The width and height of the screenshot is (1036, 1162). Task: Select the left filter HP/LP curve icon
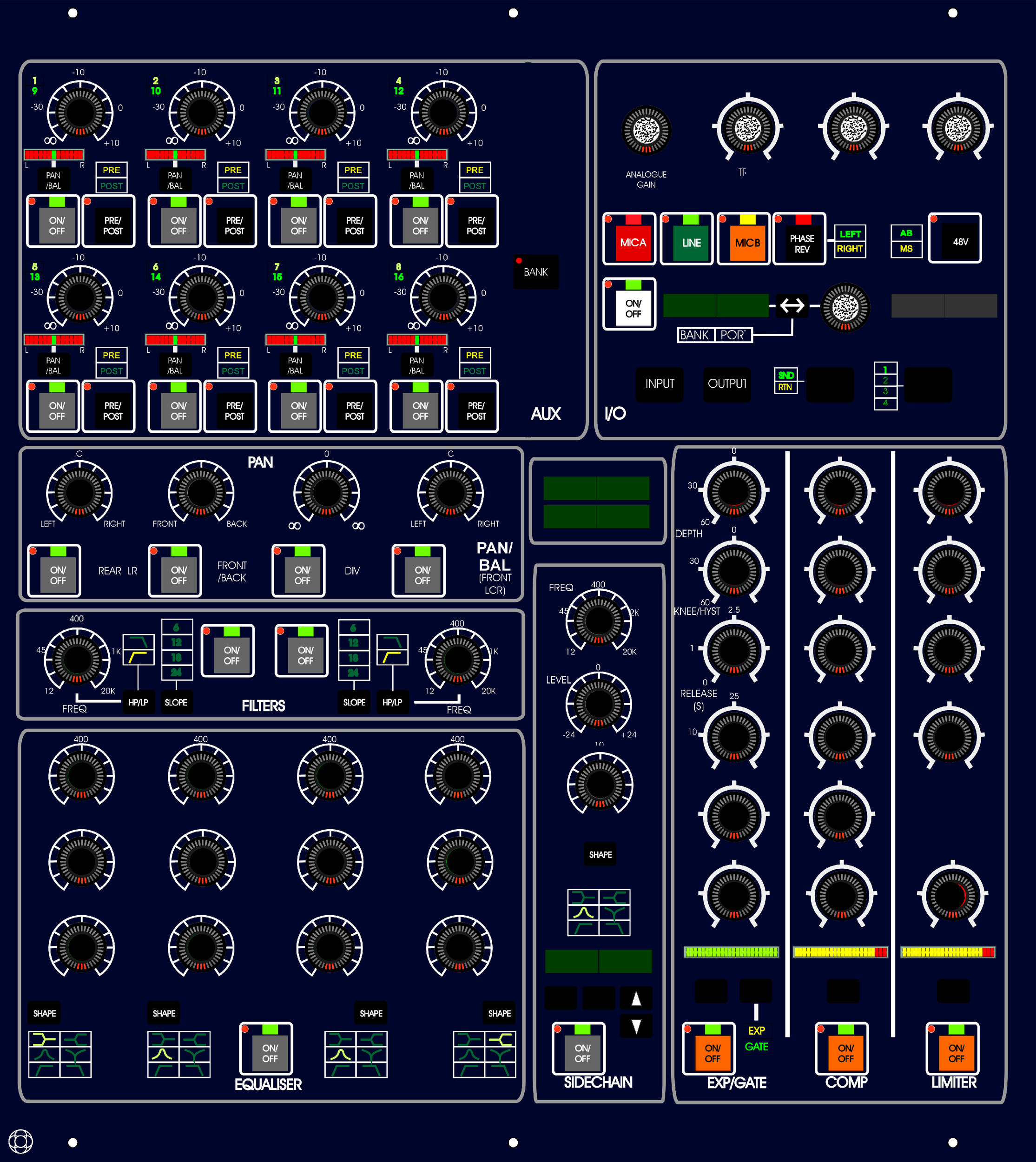click(x=139, y=650)
